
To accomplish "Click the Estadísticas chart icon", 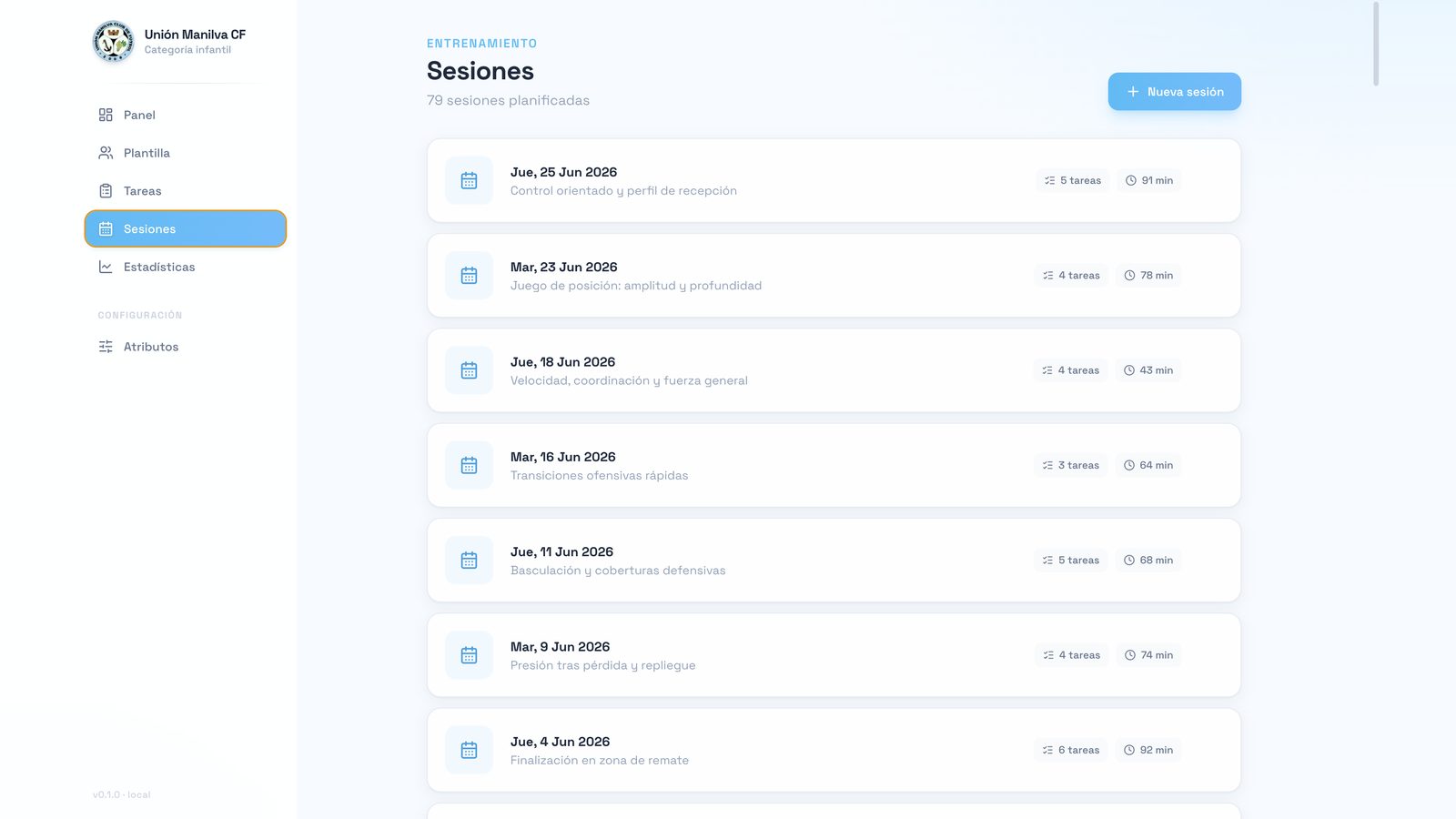I will point(106,267).
